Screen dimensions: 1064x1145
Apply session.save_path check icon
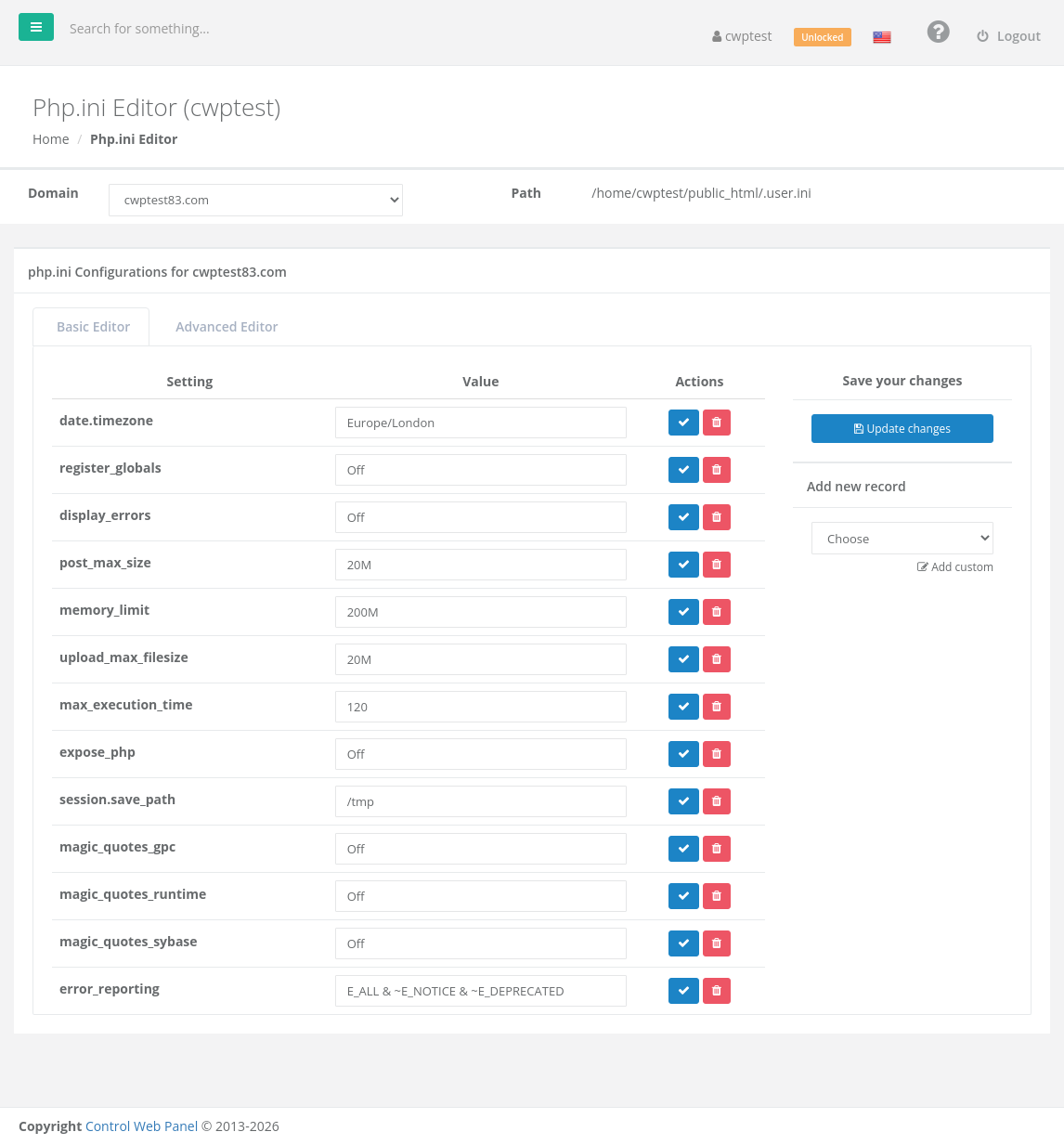[683, 801]
